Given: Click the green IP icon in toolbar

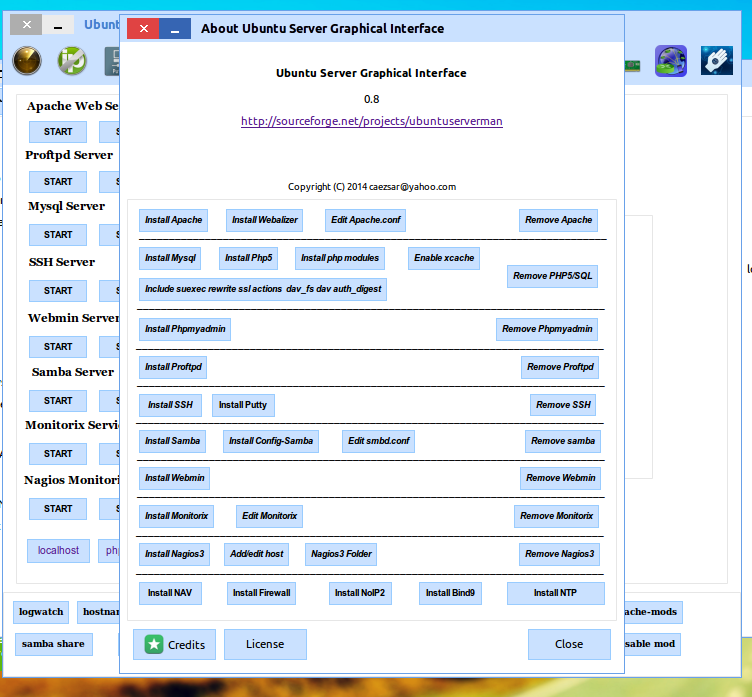Looking at the screenshot, I should tap(72, 61).
